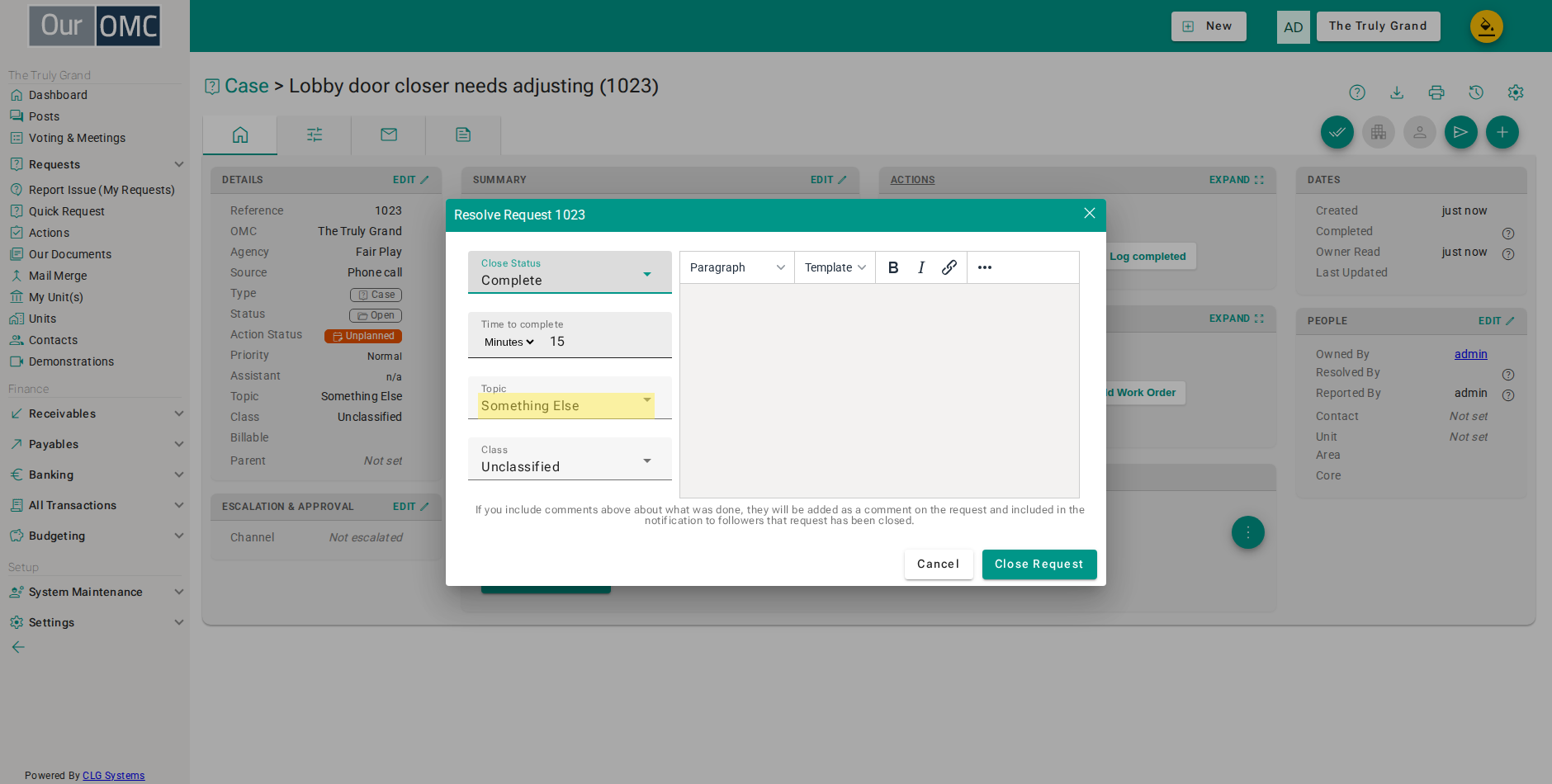The height and width of the screenshot is (784, 1552).
Task: Open the notes document tab
Action: pyautogui.click(x=463, y=135)
